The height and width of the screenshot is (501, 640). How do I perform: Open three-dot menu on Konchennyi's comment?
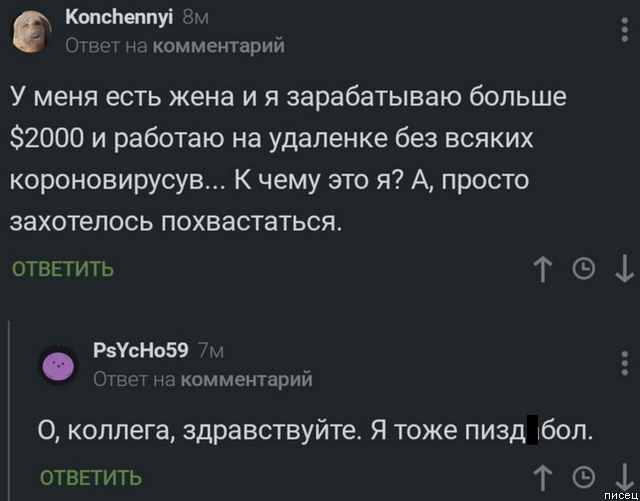[624, 32]
